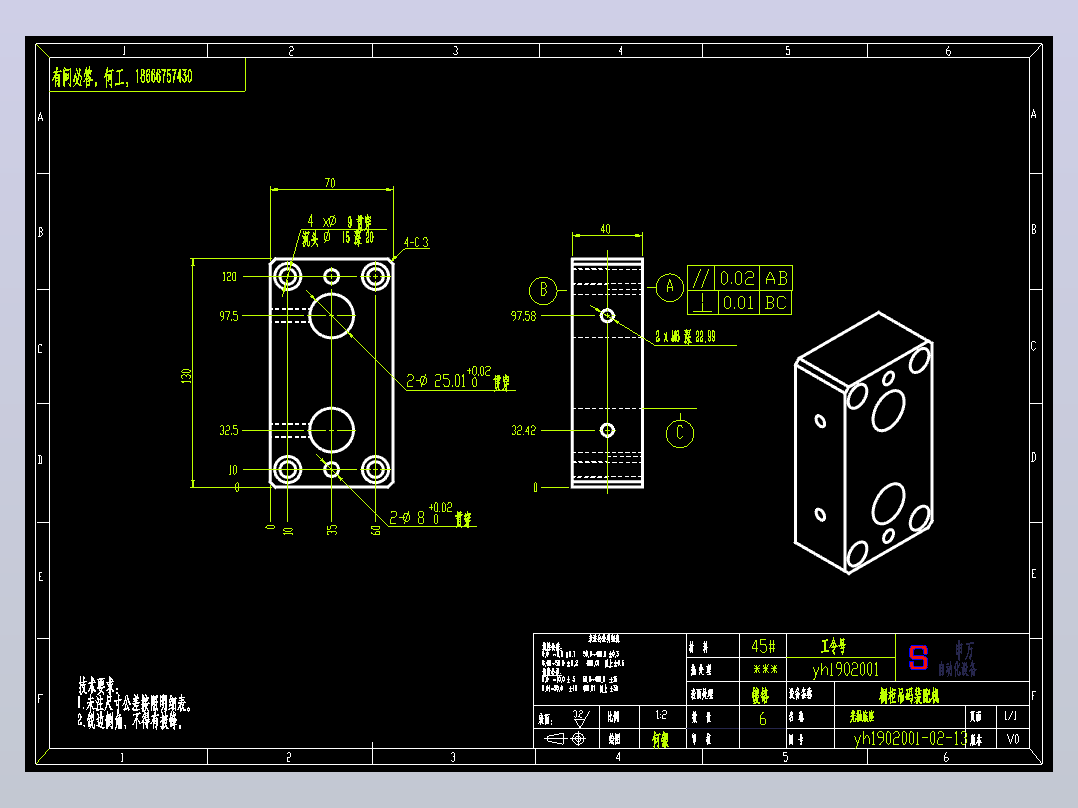Select the BC datum reference cell
Screen dimensions: 1078x808
tap(776, 303)
